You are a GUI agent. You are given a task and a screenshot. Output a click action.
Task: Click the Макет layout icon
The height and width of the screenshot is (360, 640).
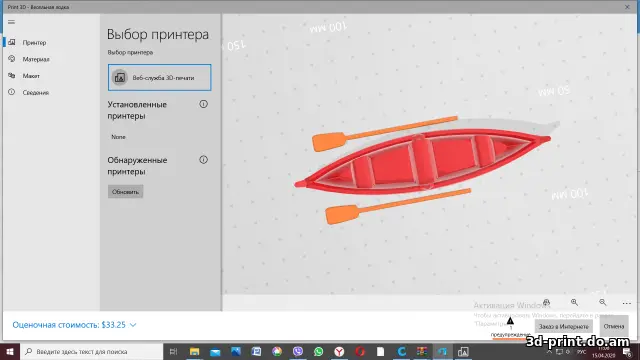(x=12, y=76)
